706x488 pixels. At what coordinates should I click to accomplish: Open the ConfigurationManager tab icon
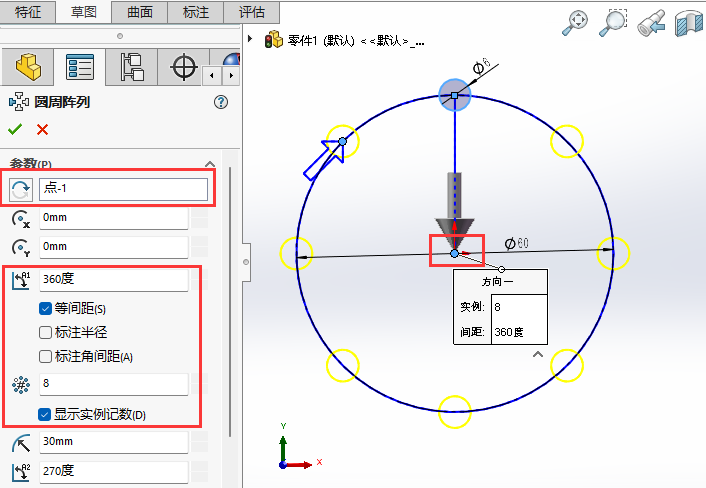click(131, 67)
